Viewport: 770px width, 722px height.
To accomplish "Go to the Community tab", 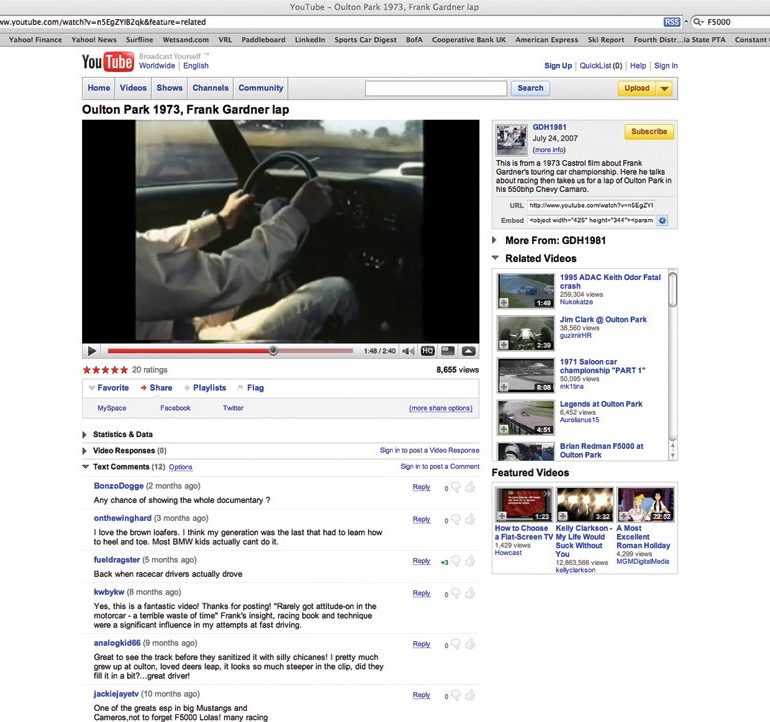I will [261, 88].
